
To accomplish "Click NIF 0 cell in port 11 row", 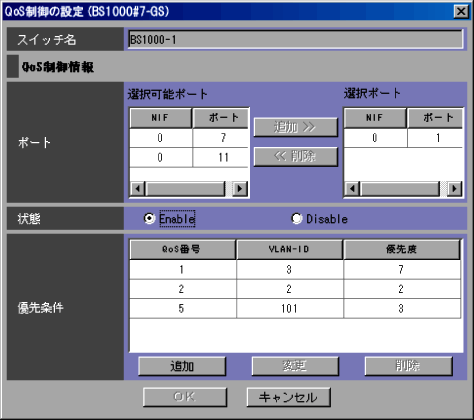I will (x=161, y=157).
